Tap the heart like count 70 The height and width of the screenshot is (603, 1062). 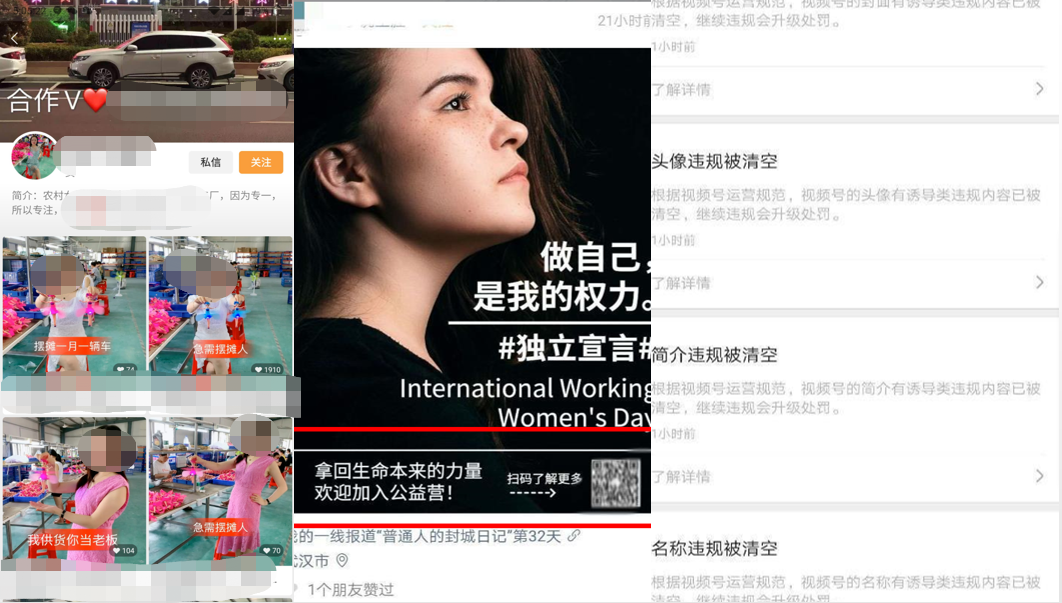coord(270,550)
